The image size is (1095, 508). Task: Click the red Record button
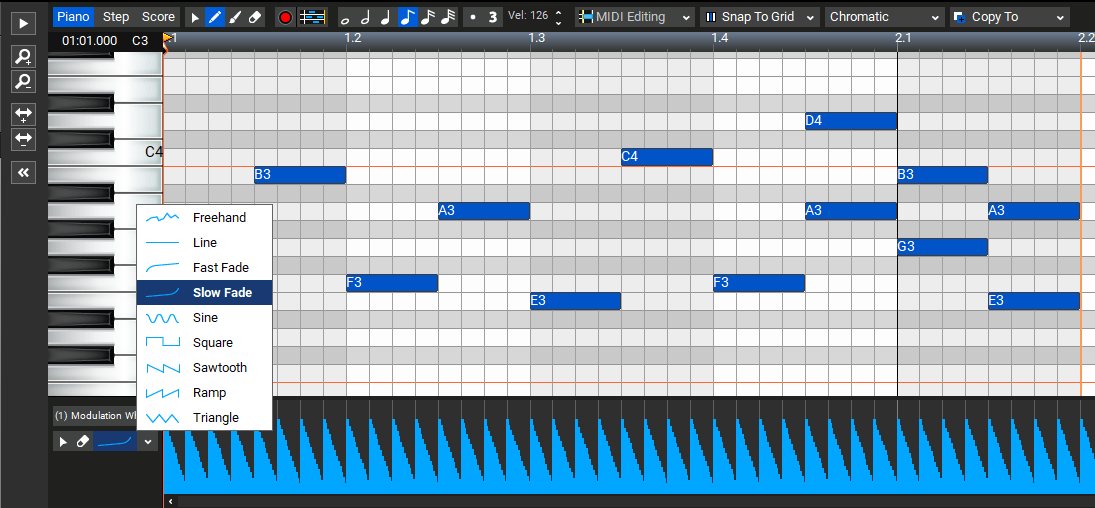pos(285,17)
